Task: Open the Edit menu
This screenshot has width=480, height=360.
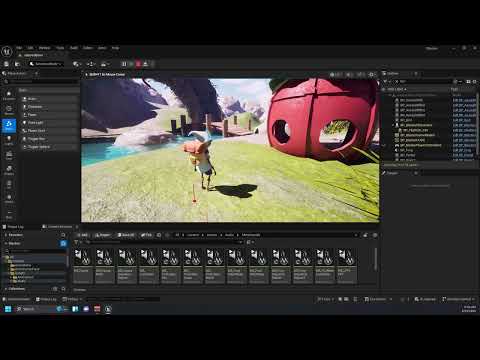Action: (30, 48)
